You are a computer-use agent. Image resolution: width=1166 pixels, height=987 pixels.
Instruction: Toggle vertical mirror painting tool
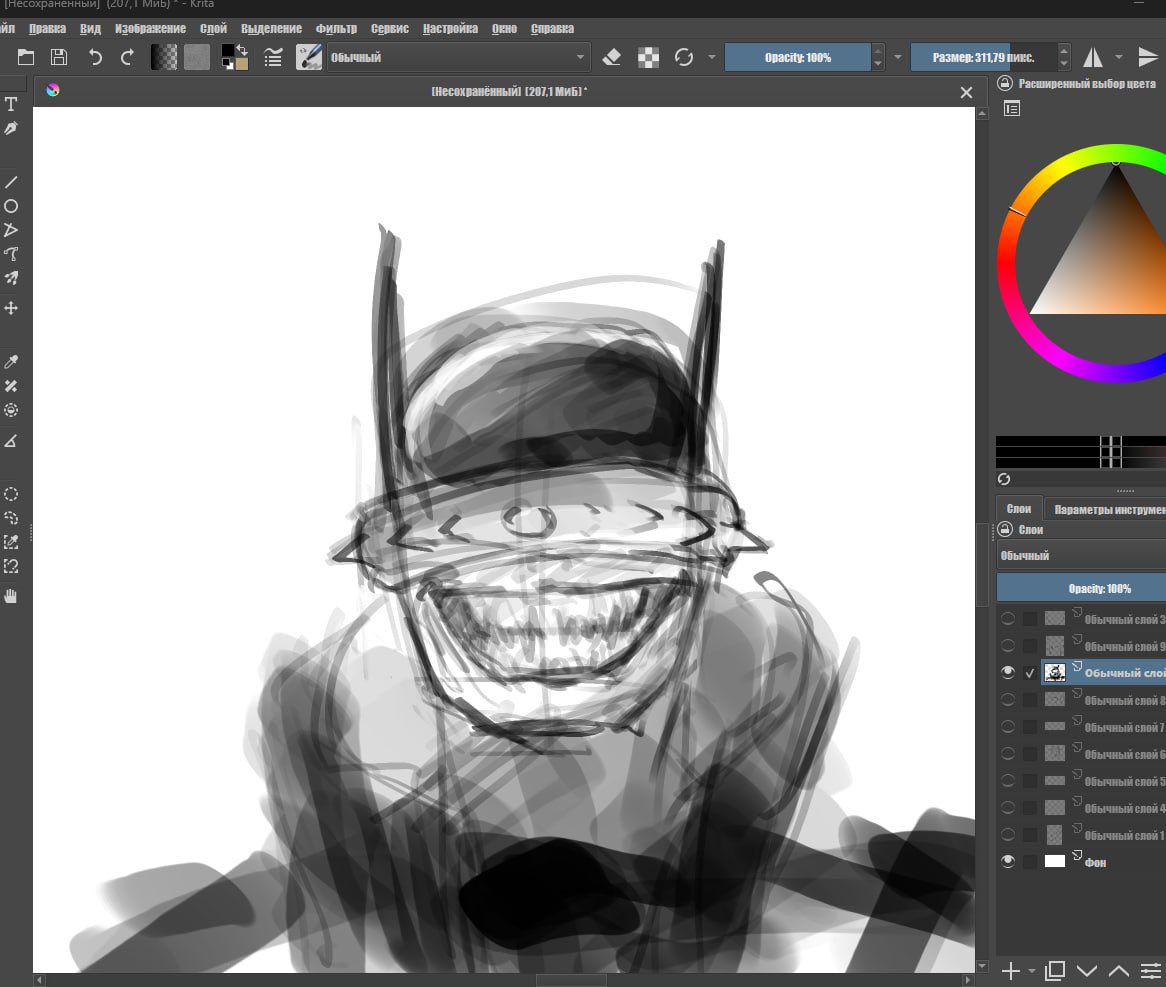tap(1149, 57)
